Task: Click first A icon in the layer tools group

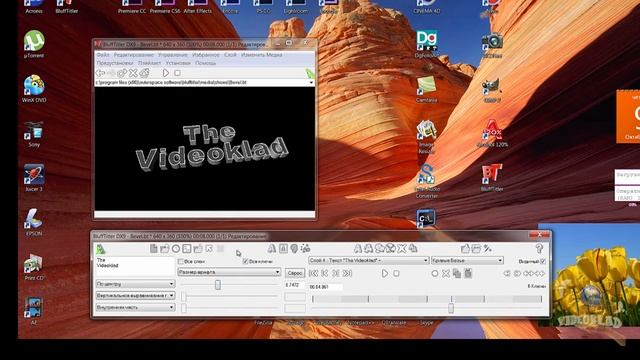Action: (358, 249)
